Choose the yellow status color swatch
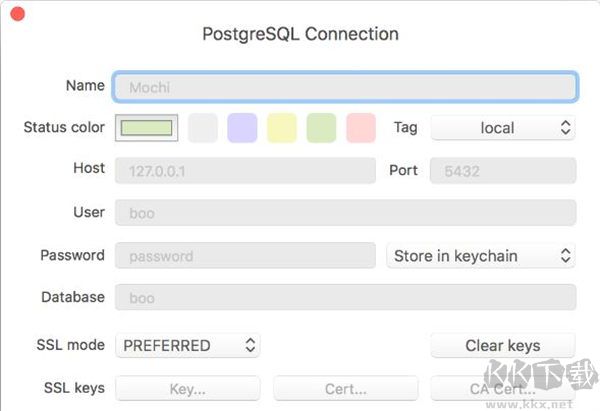 tap(282, 128)
